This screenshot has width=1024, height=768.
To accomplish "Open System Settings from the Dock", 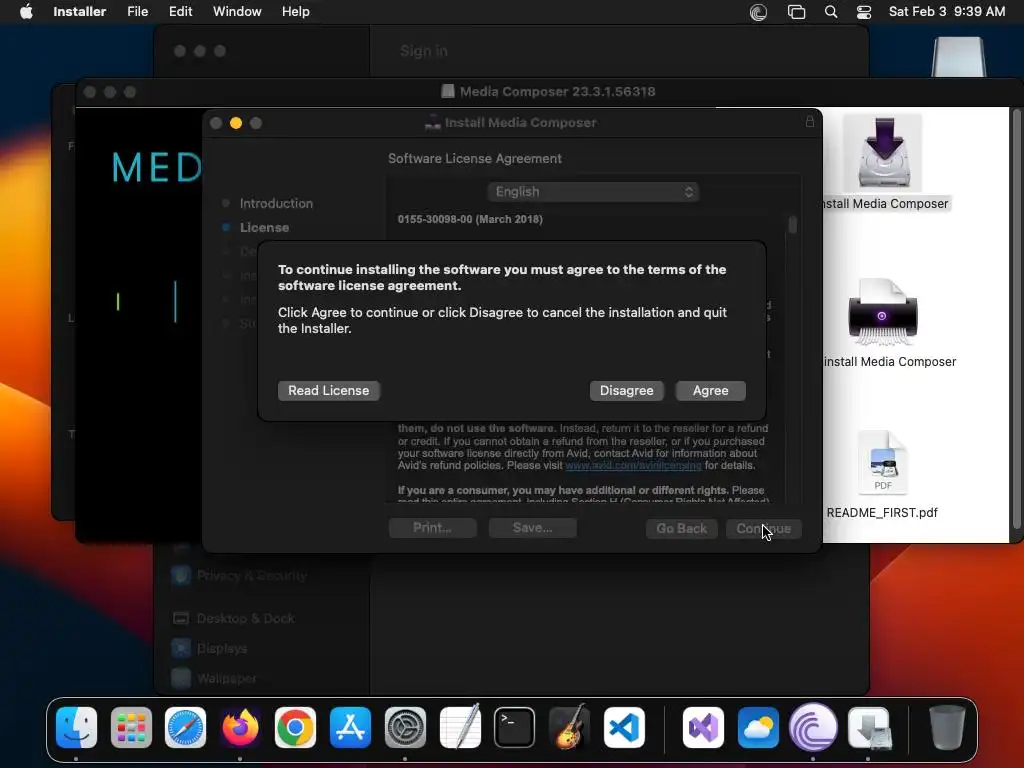I will pos(405,727).
